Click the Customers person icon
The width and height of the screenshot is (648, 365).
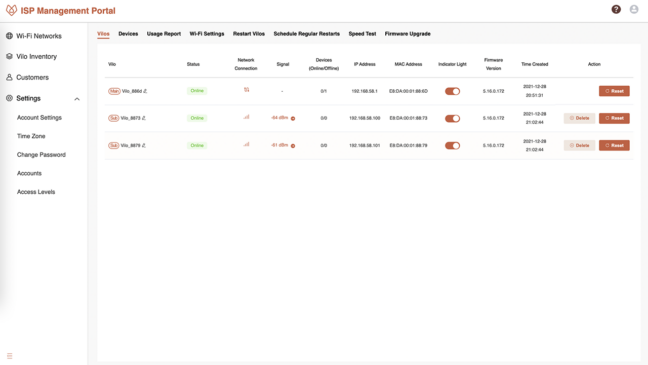[9, 77]
